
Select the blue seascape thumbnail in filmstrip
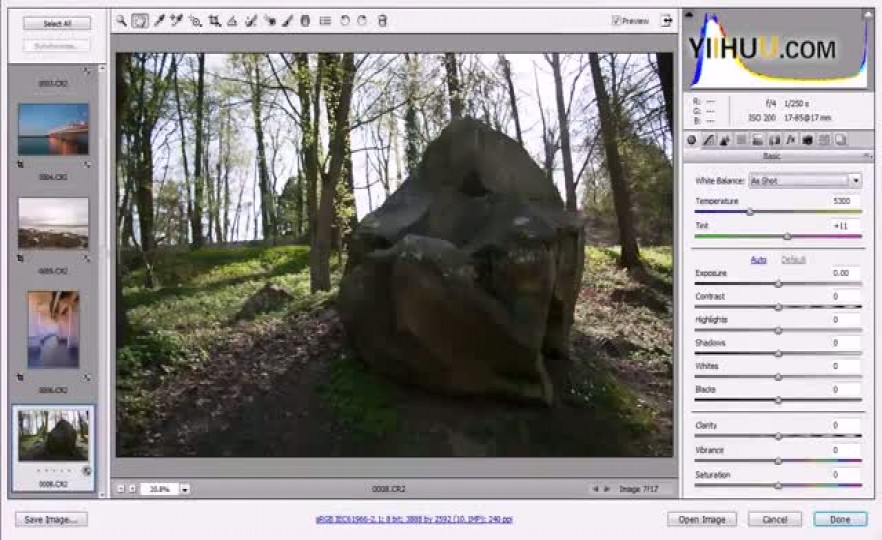(53, 129)
